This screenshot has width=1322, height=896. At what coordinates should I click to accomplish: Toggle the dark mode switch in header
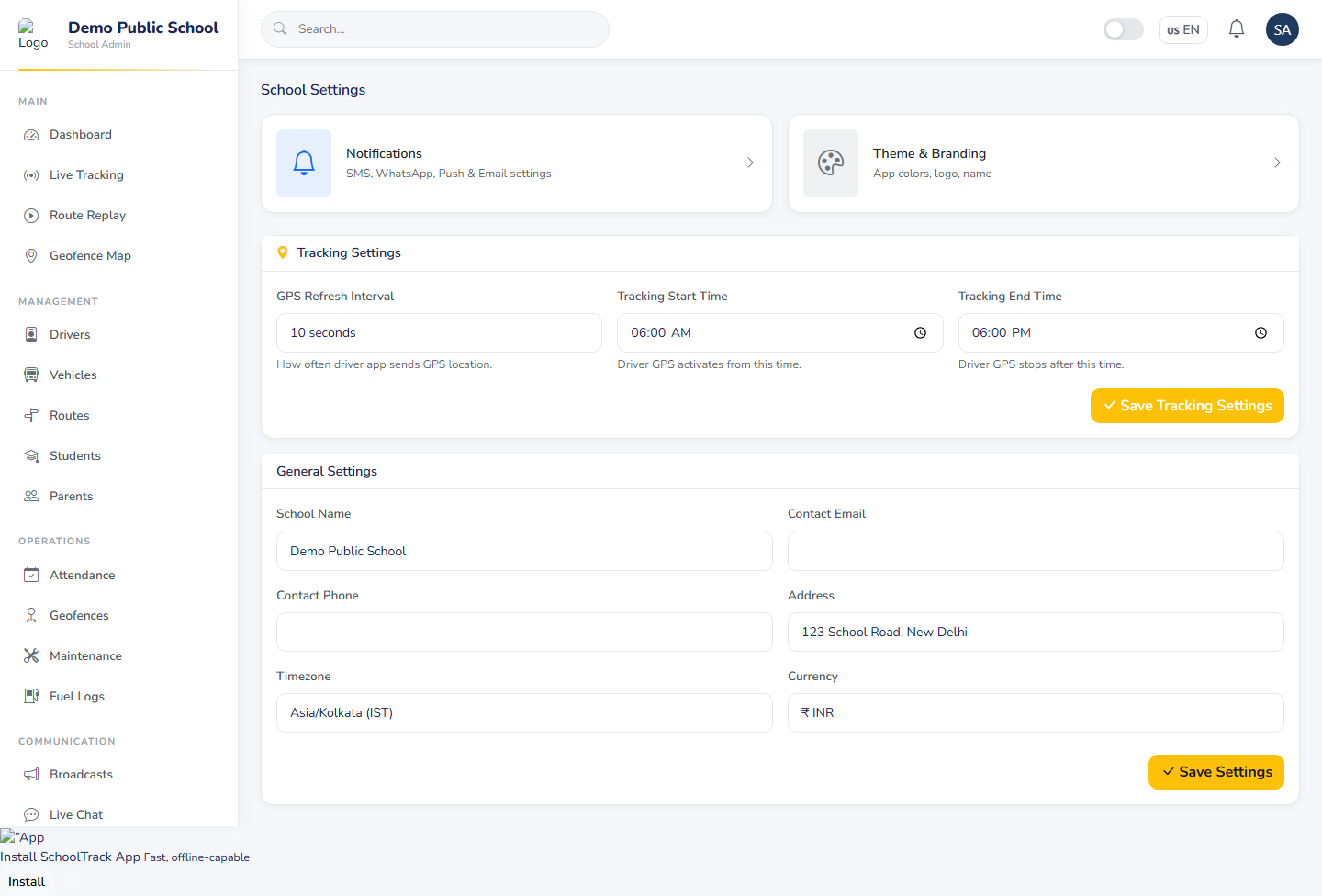[x=1124, y=29]
